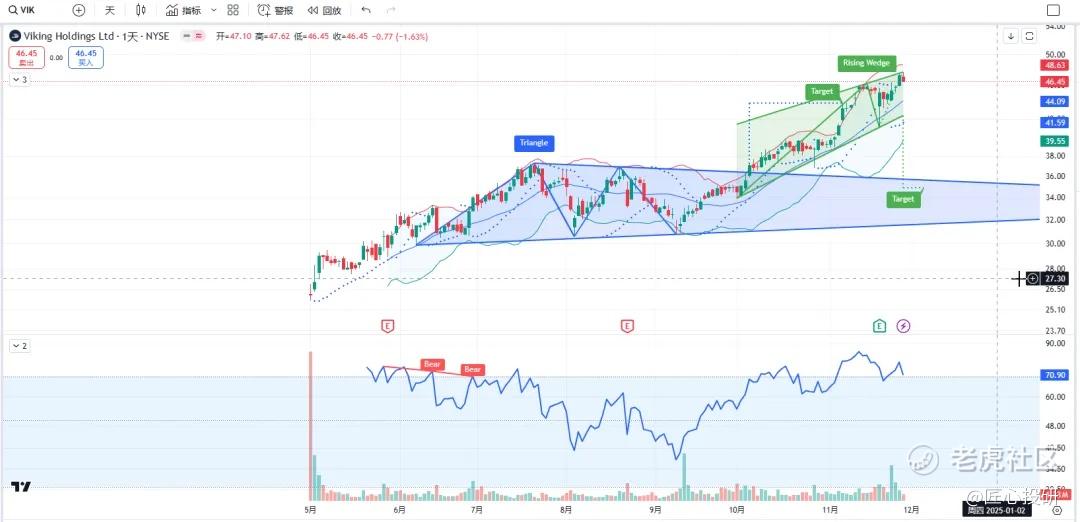Create an alert with 警报 button
Image resolution: width=1080 pixels, height=522 pixels.
(x=275, y=10)
